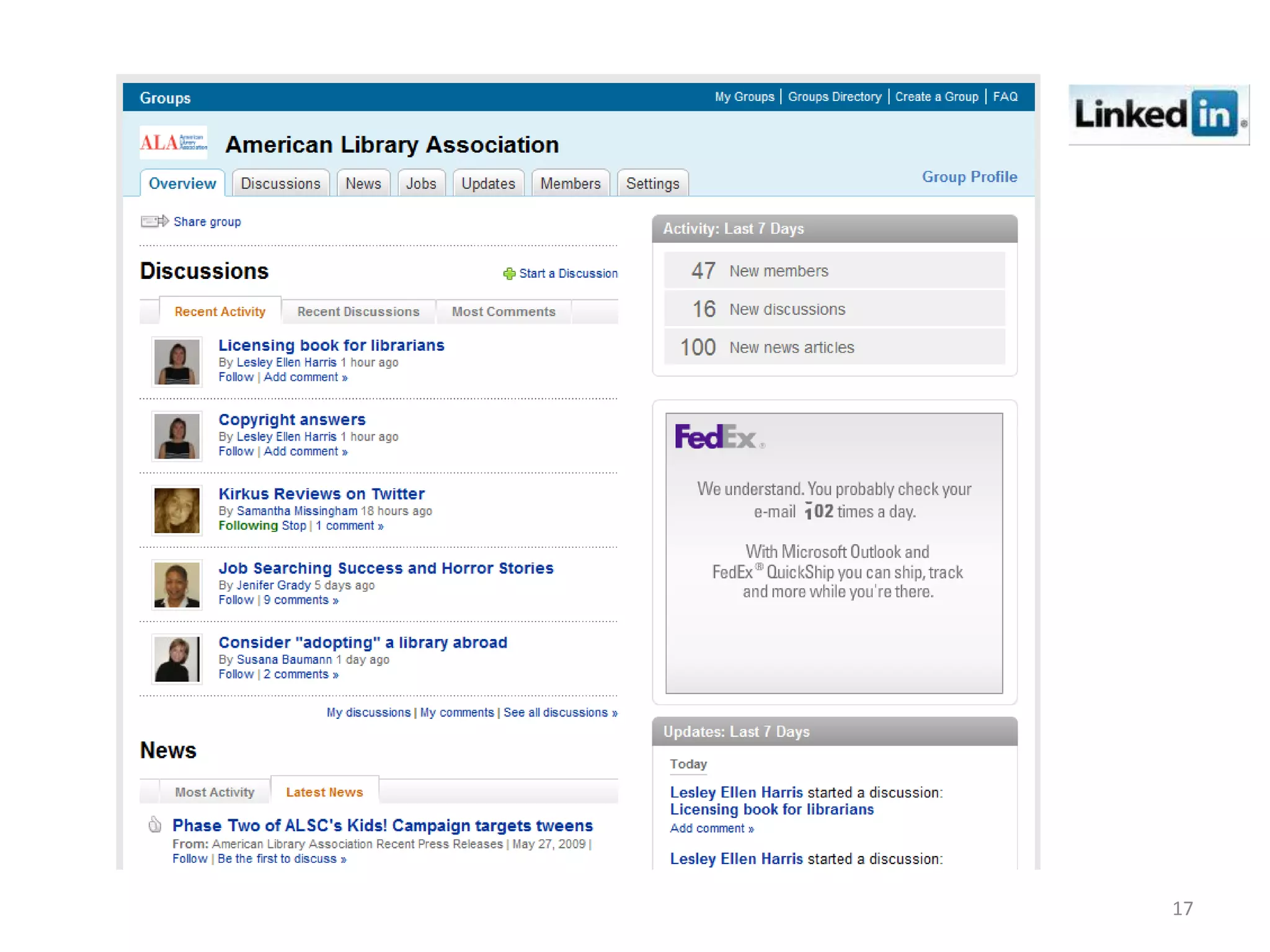The height and width of the screenshot is (952, 1270).
Task: Open the Groups Directory link
Action: point(835,97)
